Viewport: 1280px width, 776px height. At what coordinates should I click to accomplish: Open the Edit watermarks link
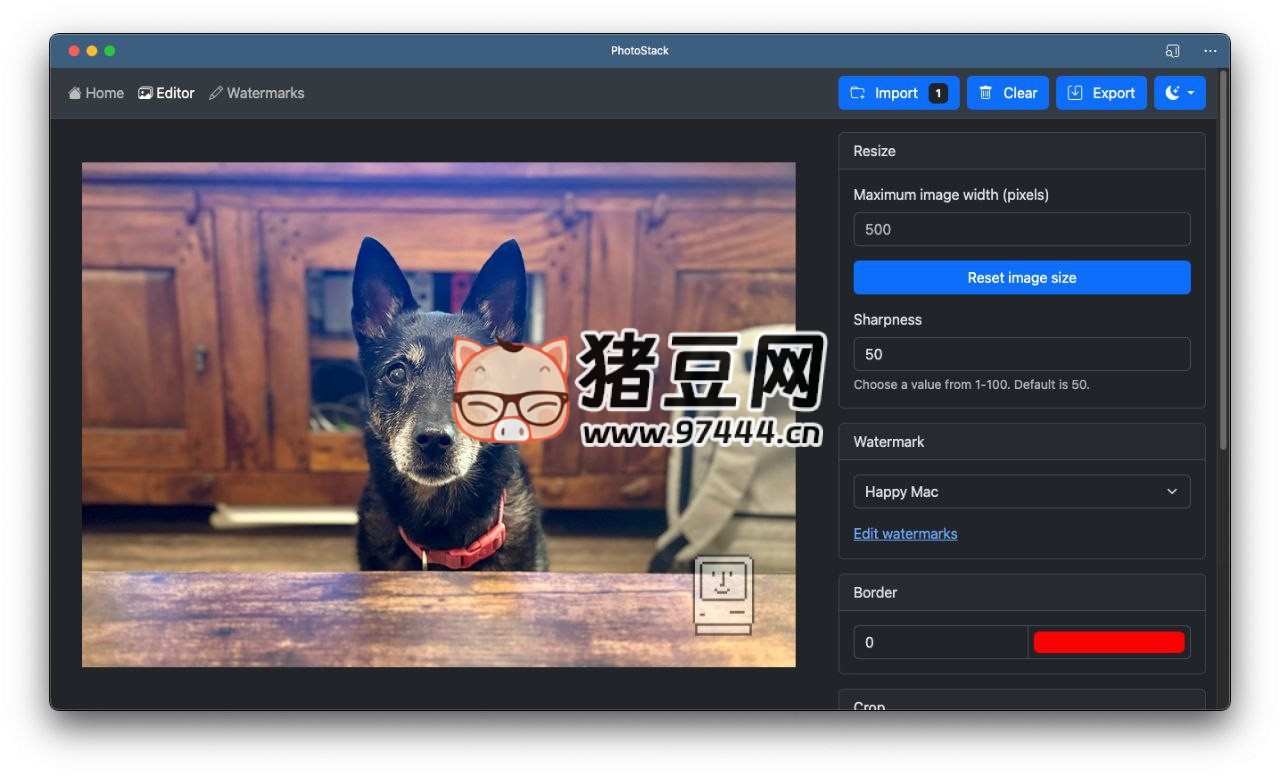click(905, 533)
